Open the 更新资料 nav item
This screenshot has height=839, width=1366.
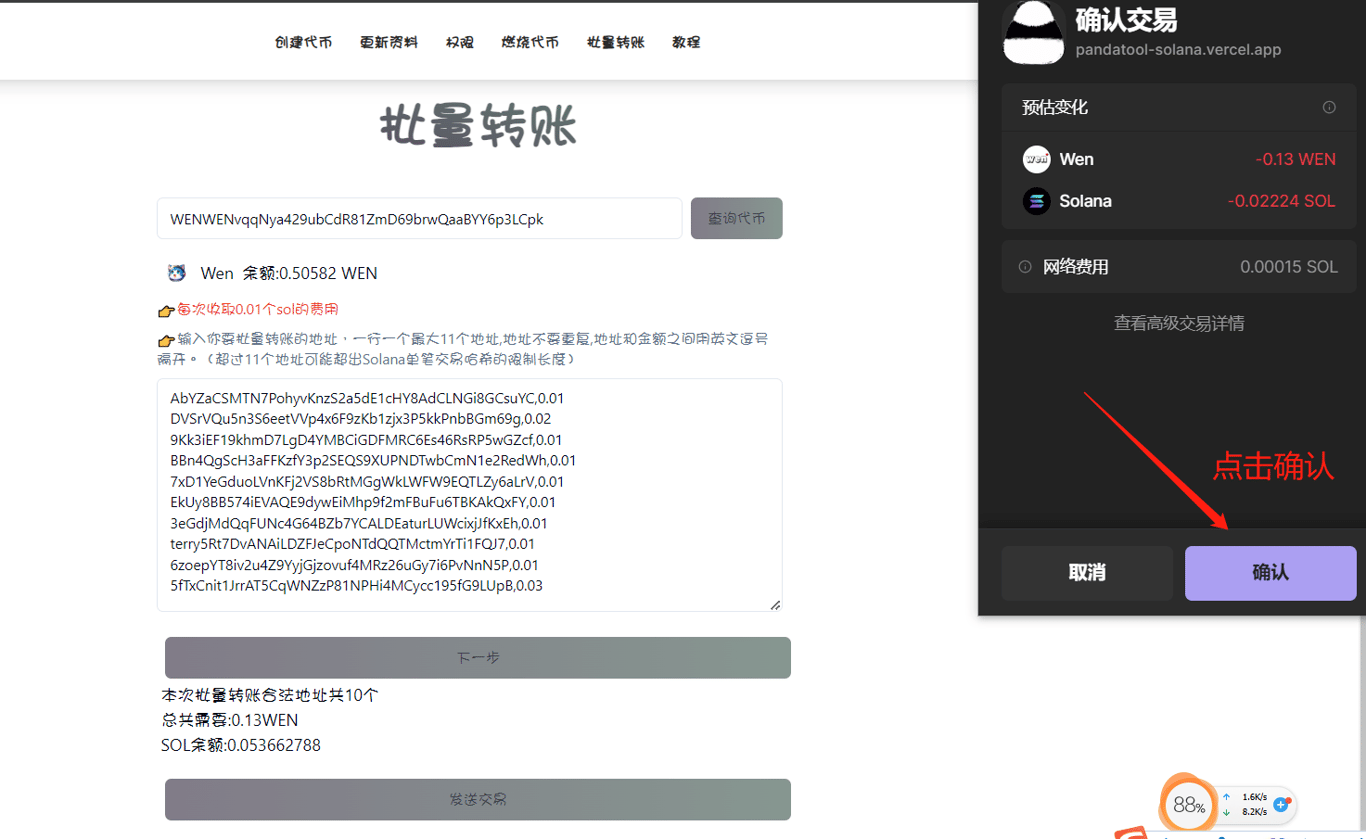tap(389, 42)
